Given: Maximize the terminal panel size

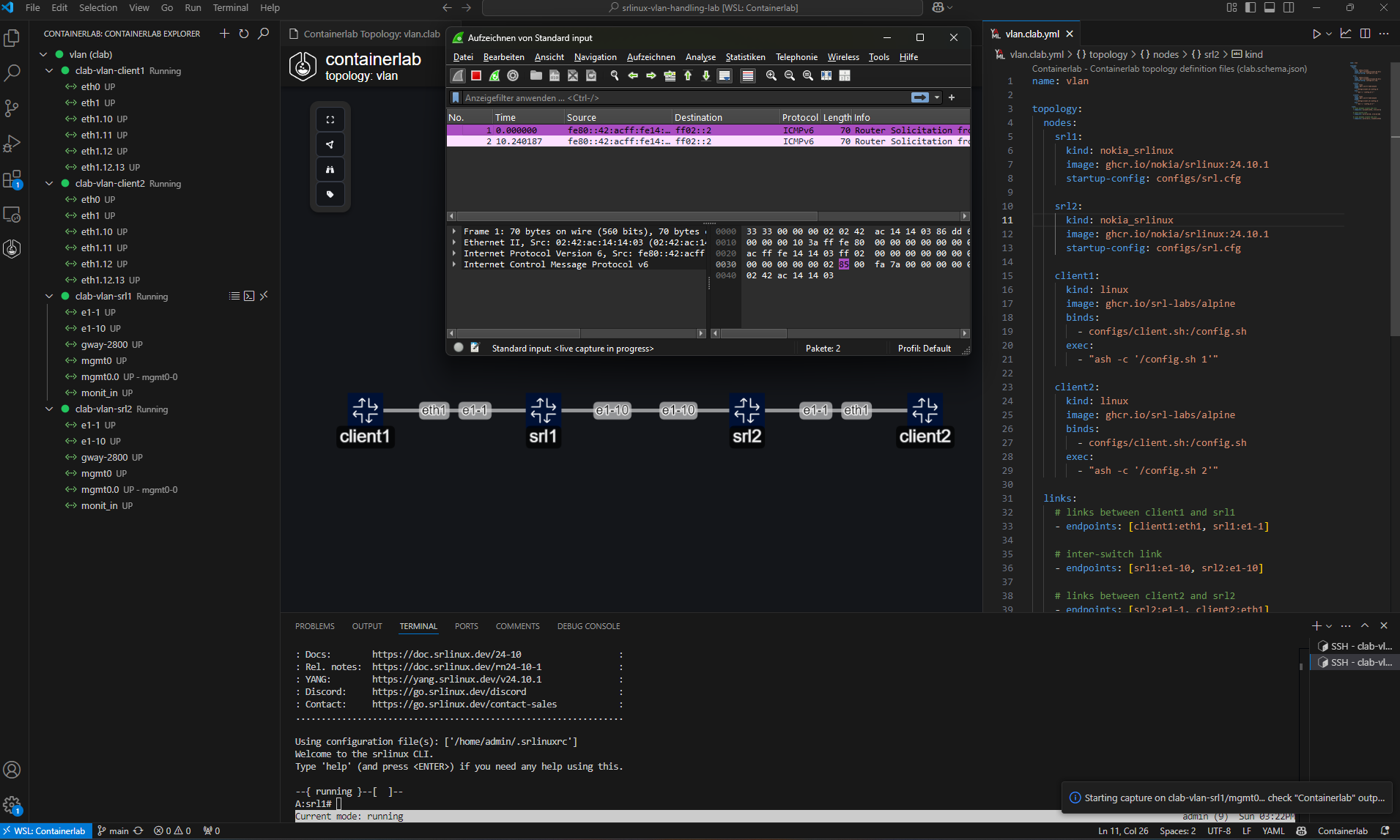Looking at the screenshot, I should 1365,625.
